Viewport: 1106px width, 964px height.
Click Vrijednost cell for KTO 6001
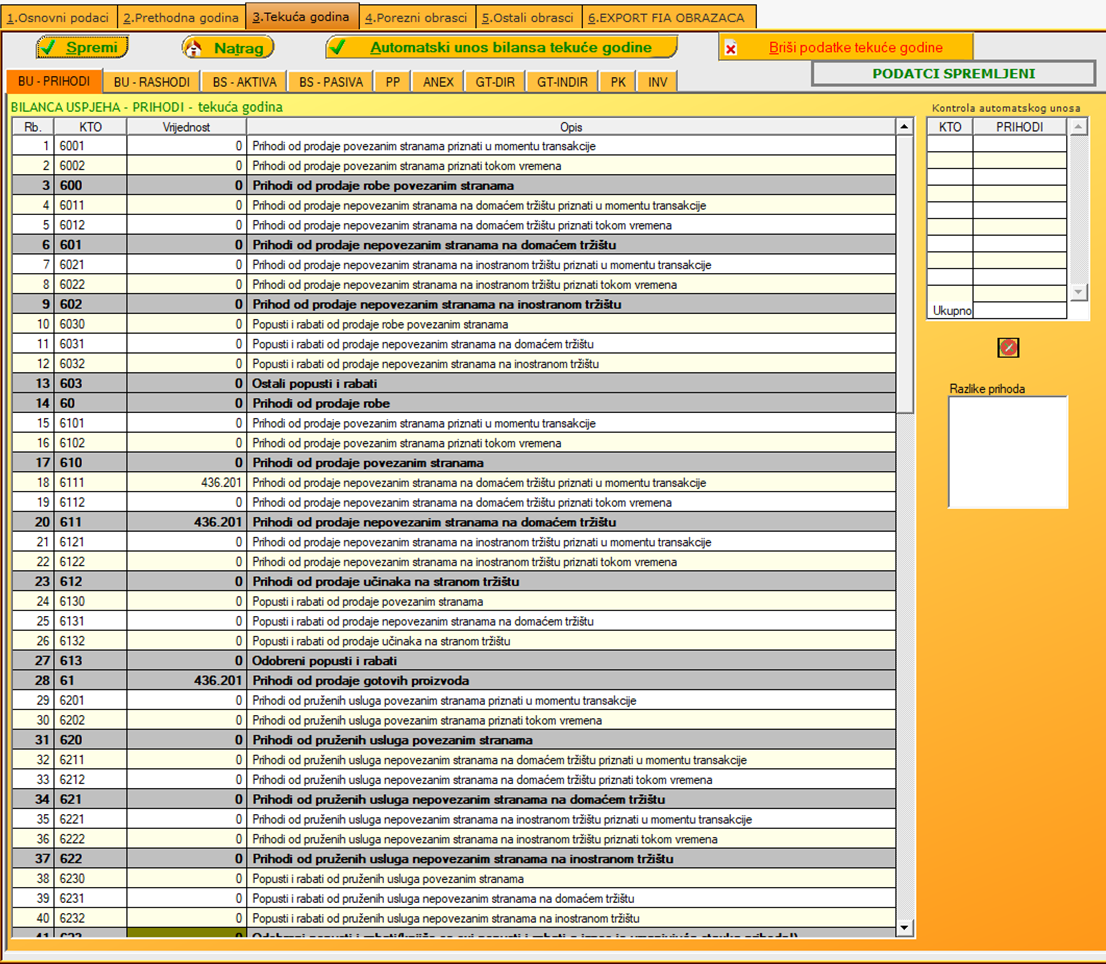pos(186,146)
